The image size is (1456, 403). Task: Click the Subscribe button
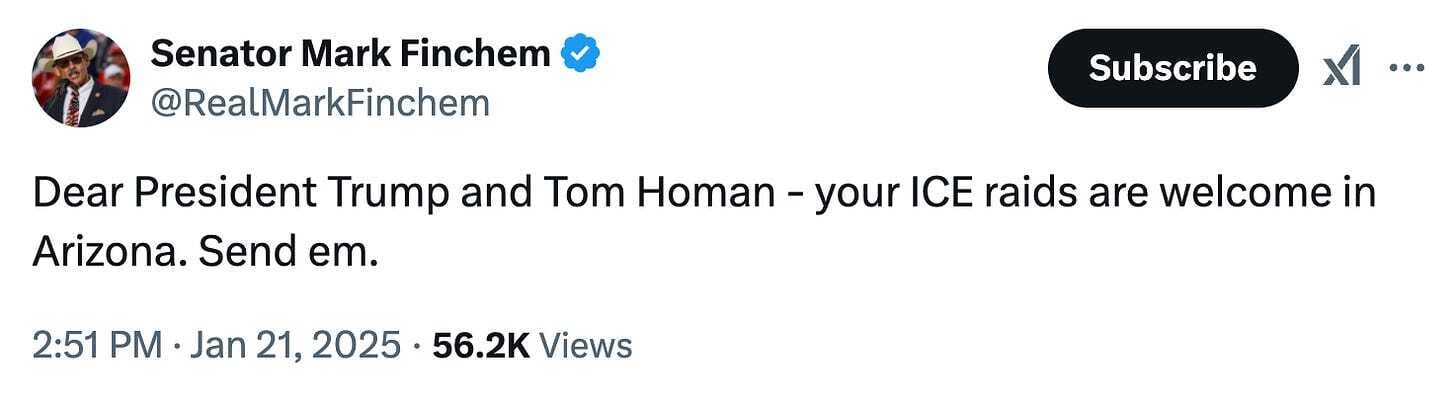click(1172, 68)
